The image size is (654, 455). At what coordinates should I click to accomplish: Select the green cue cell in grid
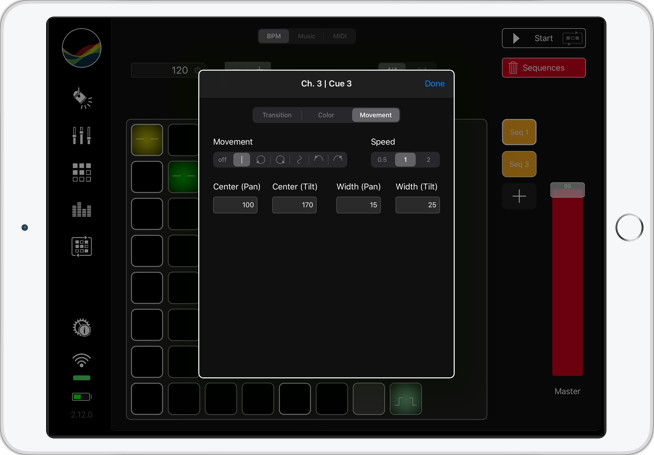coord(183,176)
